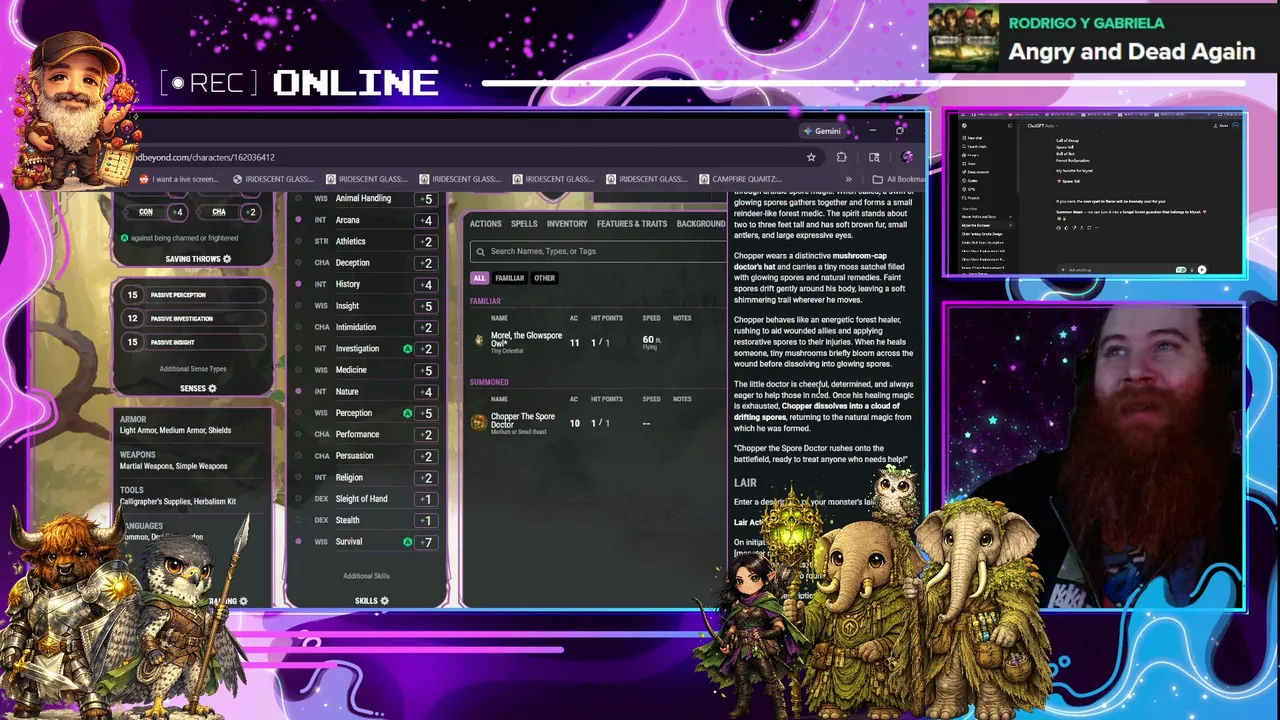The height and width of the screenshot is (720, 1280).
Task: Roll the Stealth +1 bonus
Action: (x=426, y=520)
